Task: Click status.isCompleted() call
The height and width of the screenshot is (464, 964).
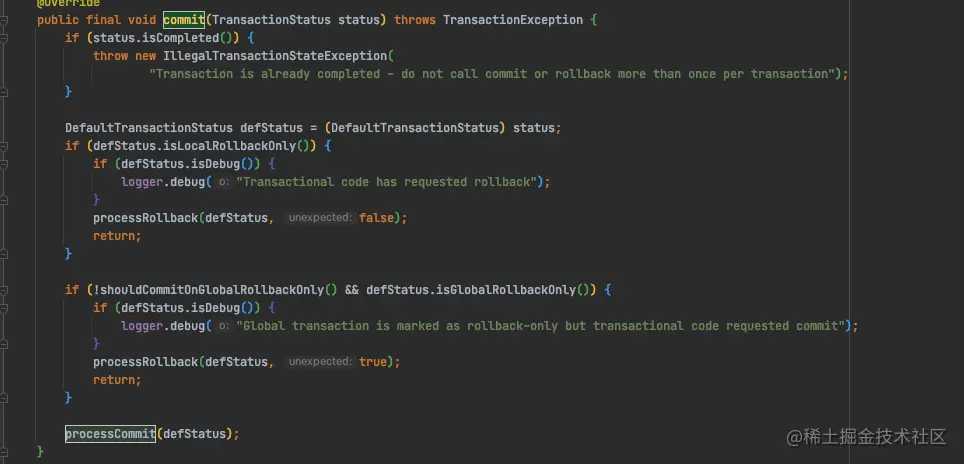Action: pos(166,38)
